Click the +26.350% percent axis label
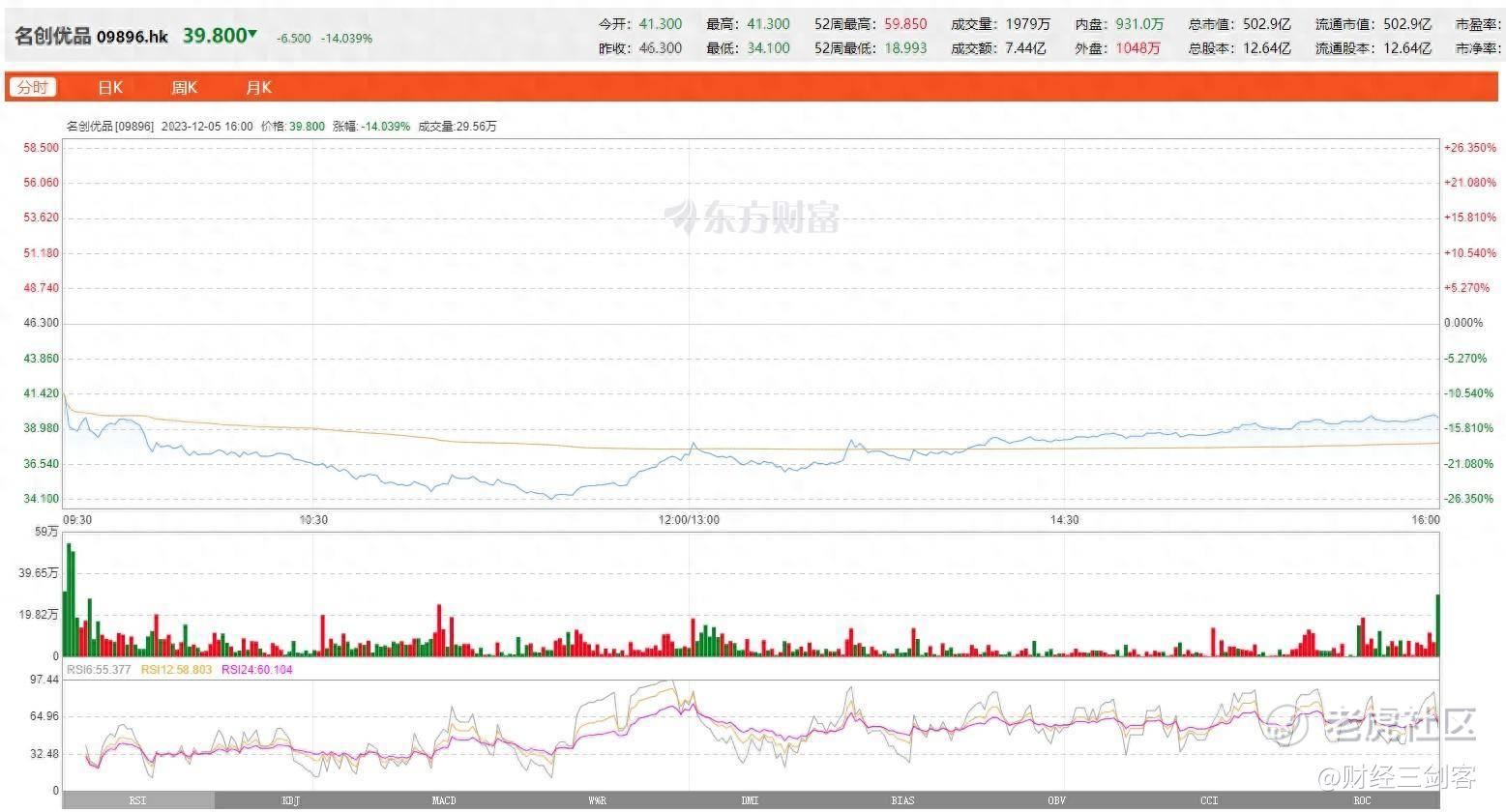Screen dimensions: 1506x812 click(x=1470, y=147)
